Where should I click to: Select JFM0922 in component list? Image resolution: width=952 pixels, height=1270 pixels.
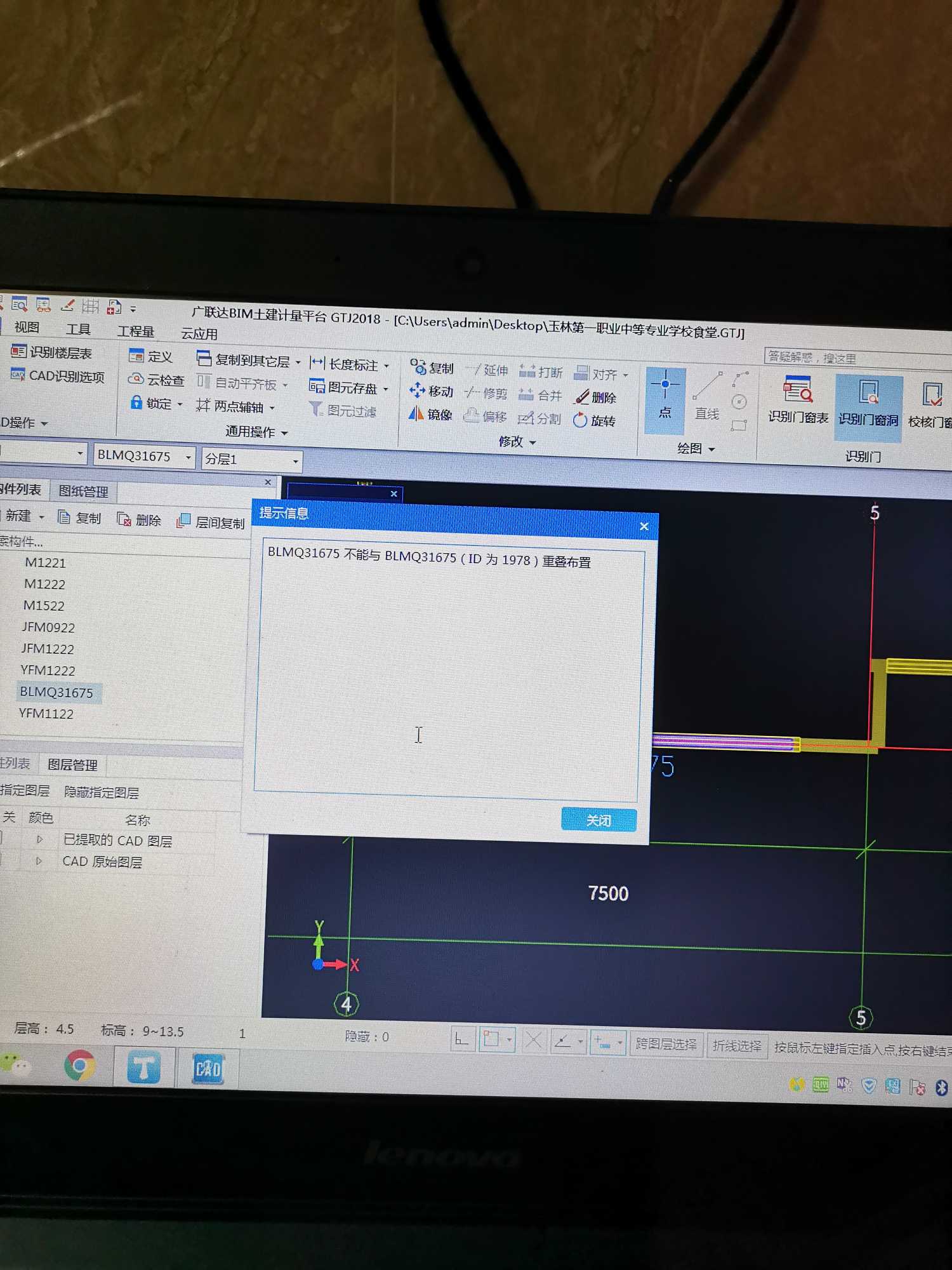(x=48, y=627)
